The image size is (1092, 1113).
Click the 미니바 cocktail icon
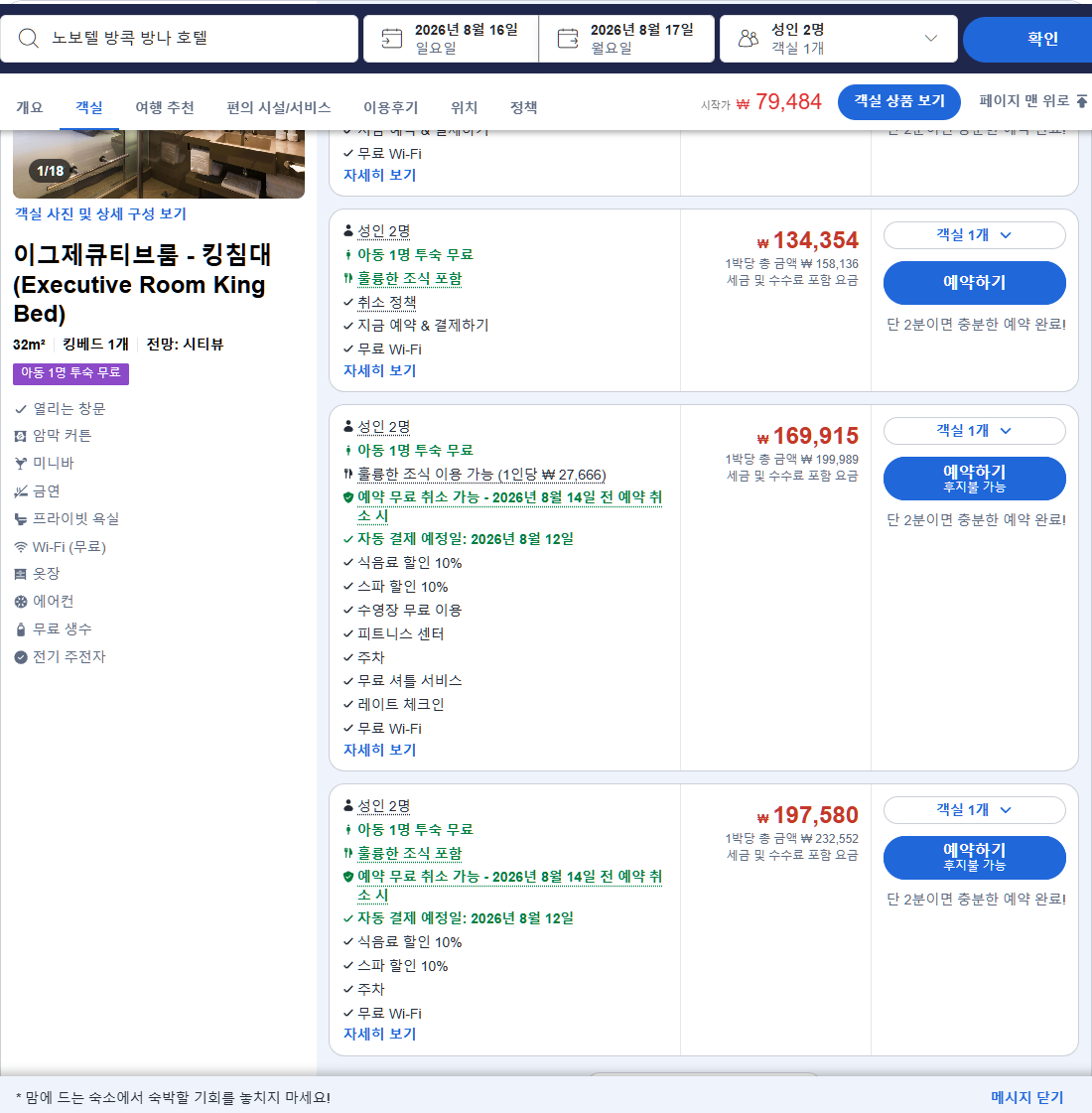click(21, 464)
